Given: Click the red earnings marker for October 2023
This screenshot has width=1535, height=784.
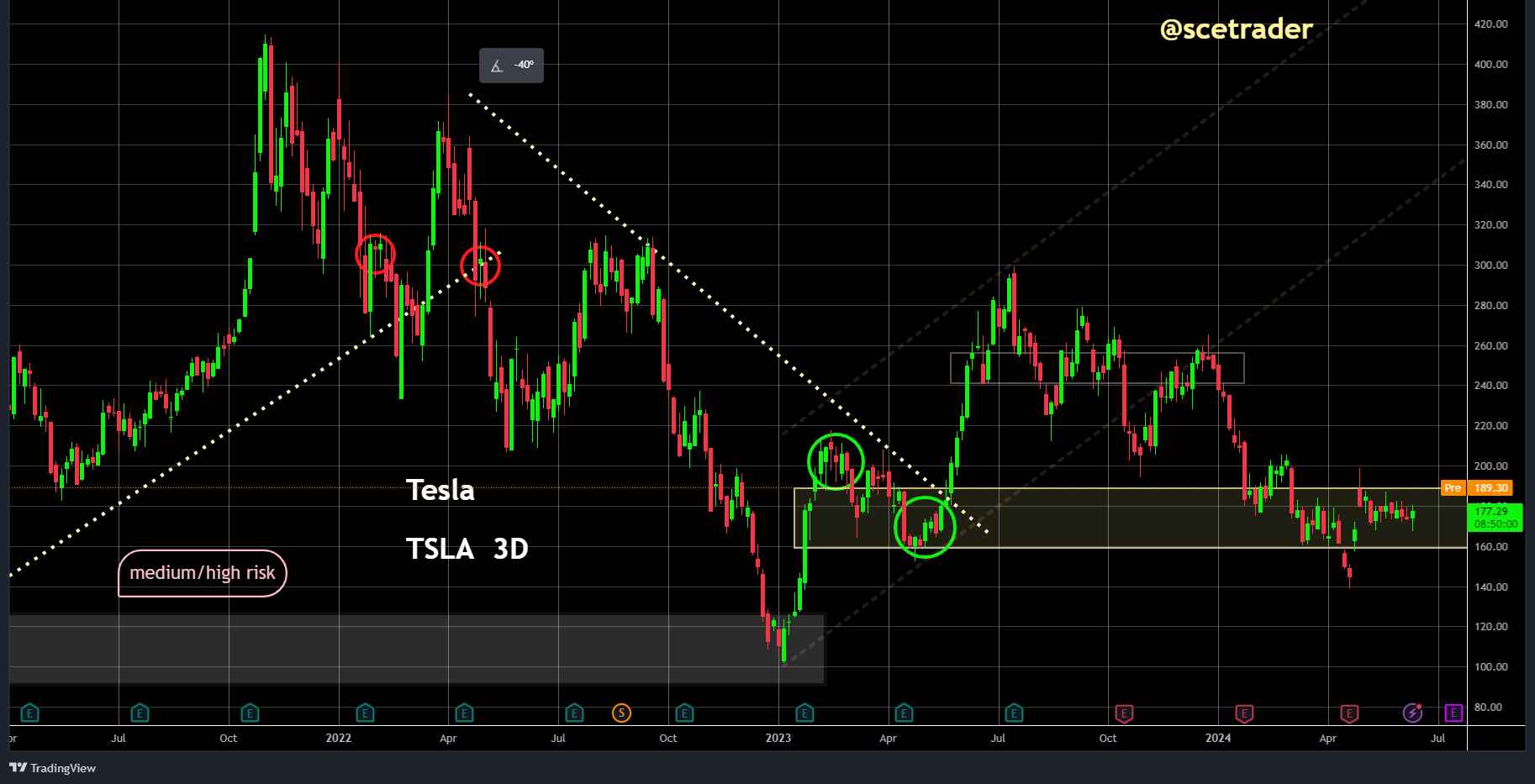Looking at the screenshot, I should (1124, 713).
